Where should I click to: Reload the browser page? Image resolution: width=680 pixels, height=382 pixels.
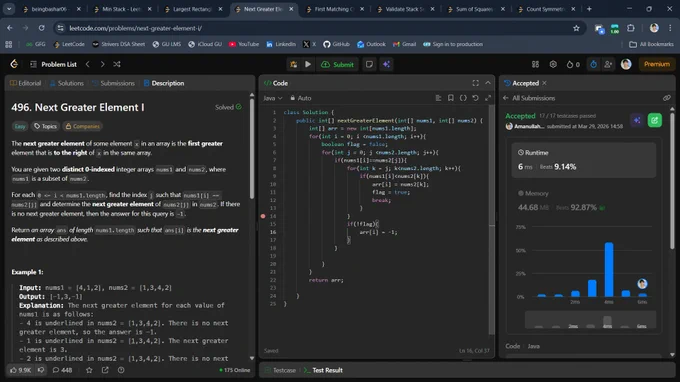pos(41,28)
